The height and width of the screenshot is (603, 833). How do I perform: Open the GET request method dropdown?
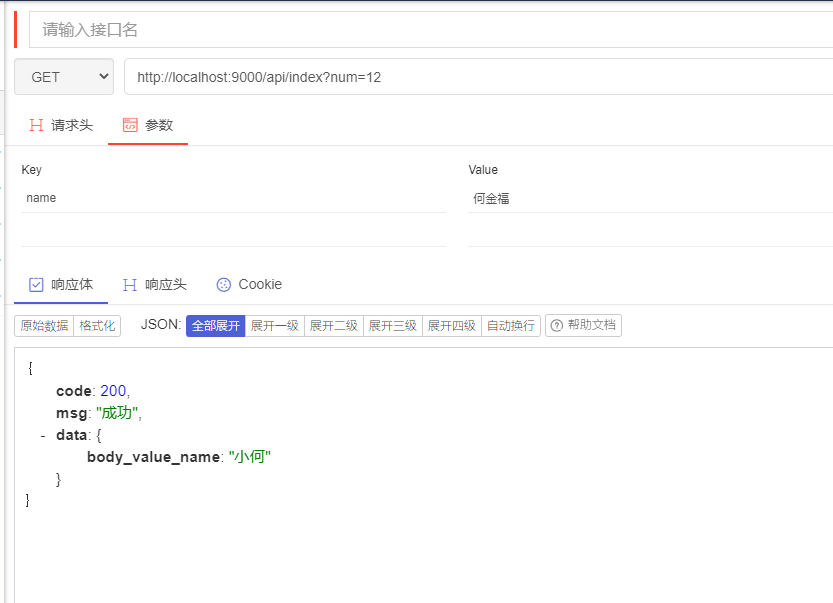click(64, 77)
